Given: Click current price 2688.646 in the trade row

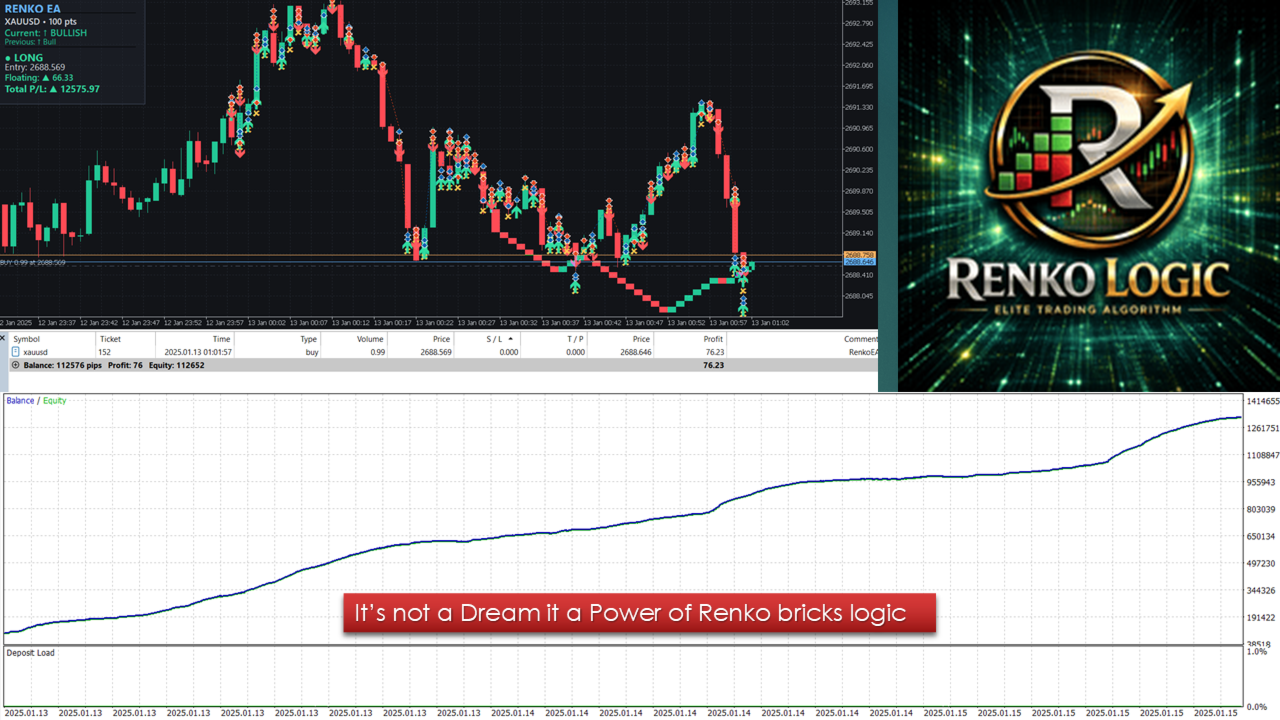Looking at the screenshot, I should click(x=635, y=352).
